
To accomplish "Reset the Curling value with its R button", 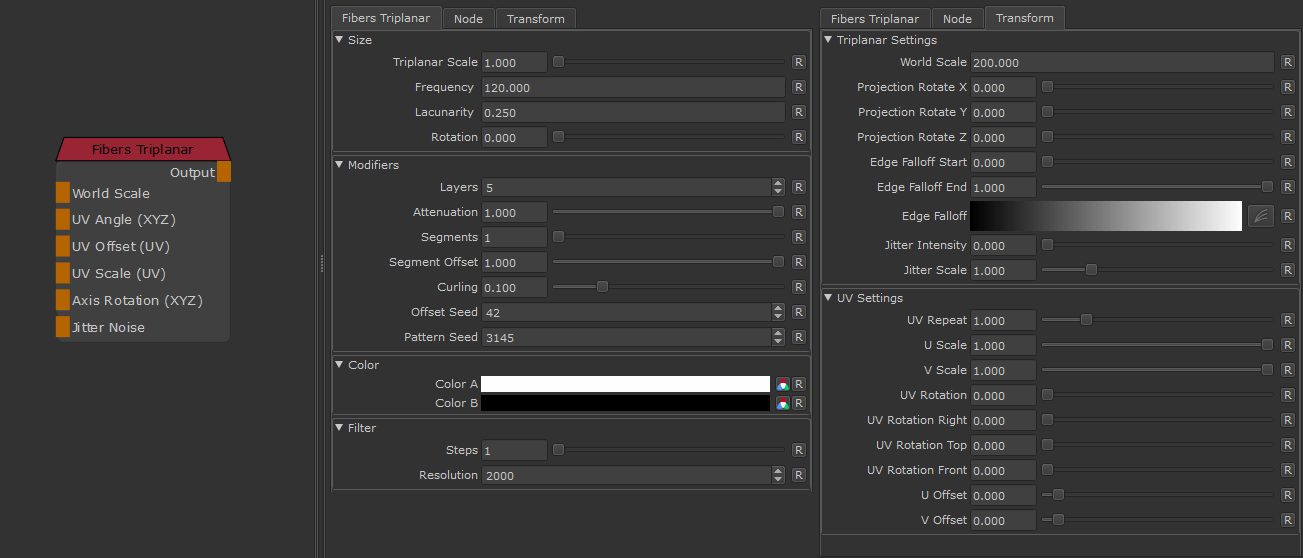I will (x=798, y=287).
